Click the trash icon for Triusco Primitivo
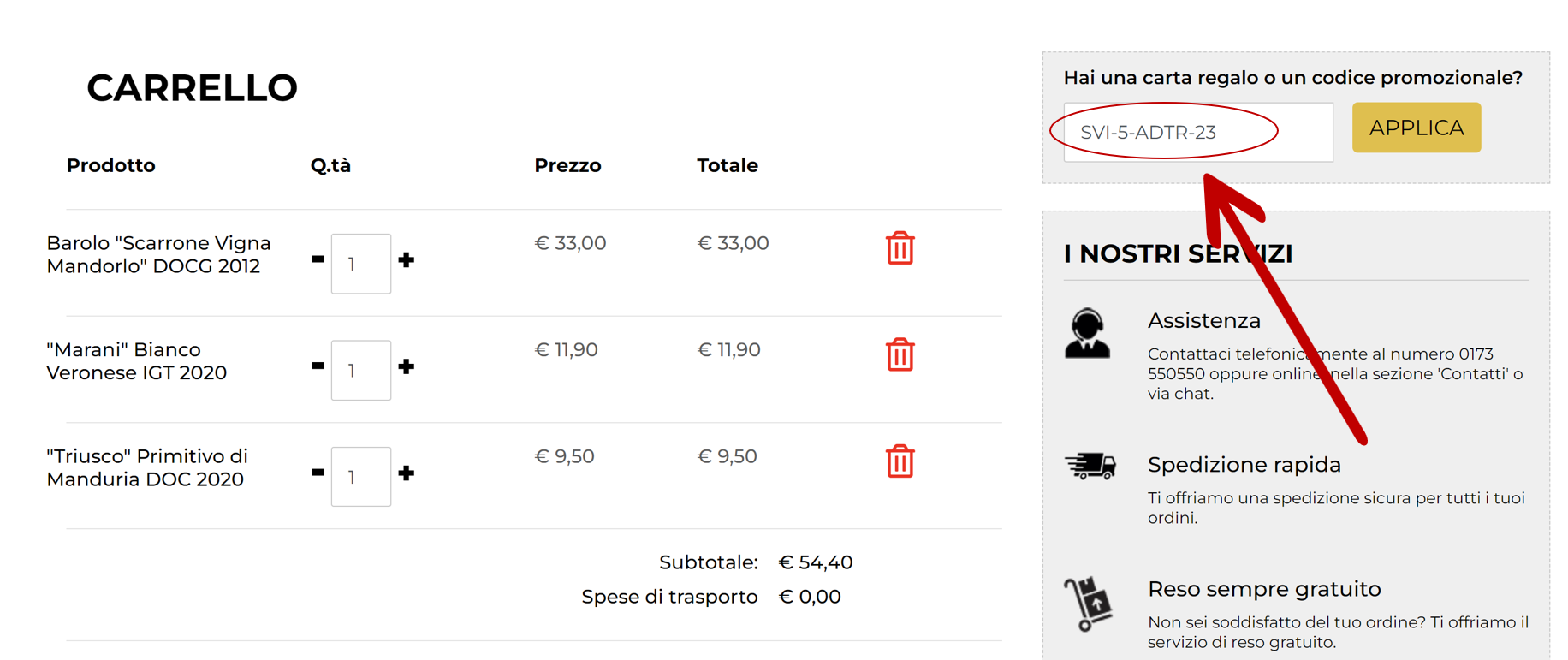 click(900, 461)
